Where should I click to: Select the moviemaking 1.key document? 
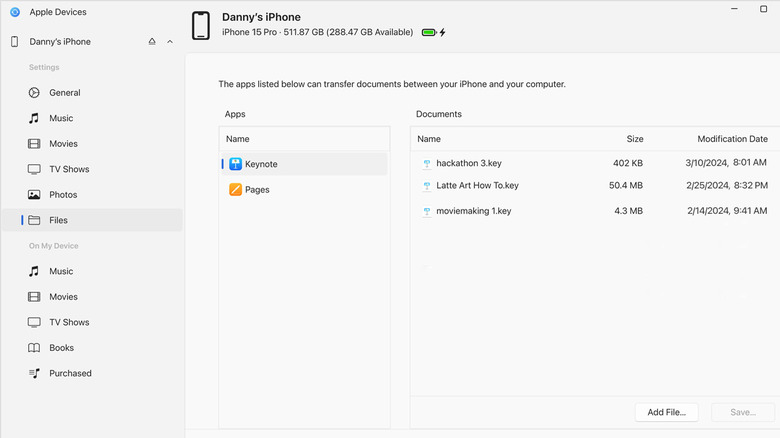(x=473, y=211)
